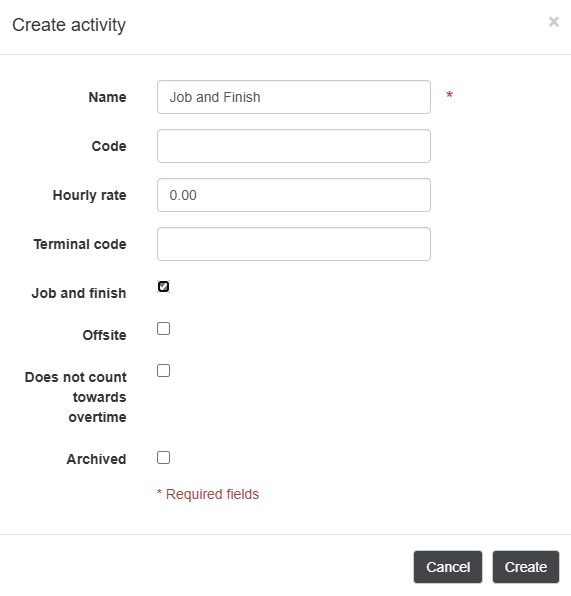Select the Hourly rate field

tap(294, 195)
